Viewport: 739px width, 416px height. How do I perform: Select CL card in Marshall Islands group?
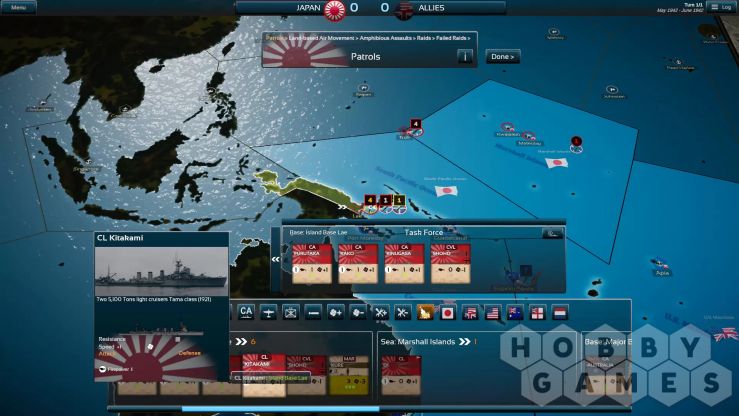[401, 375]
